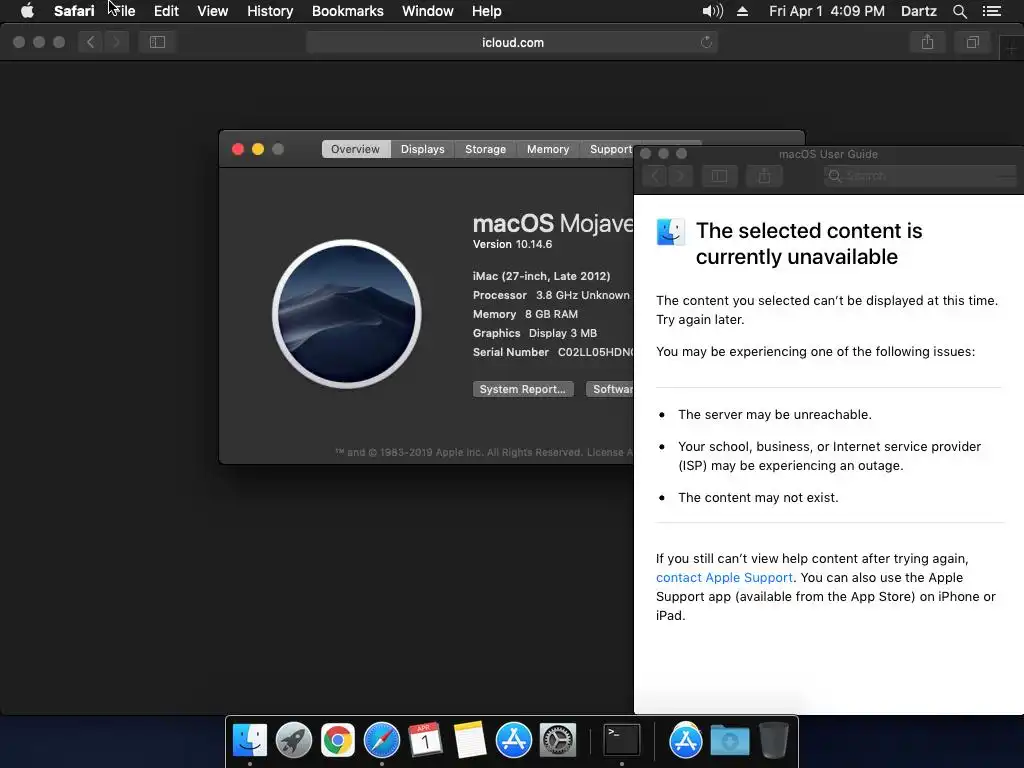The image size is (1024, 768).
Task: Open the Apple menu
Action: pos(27,11)
